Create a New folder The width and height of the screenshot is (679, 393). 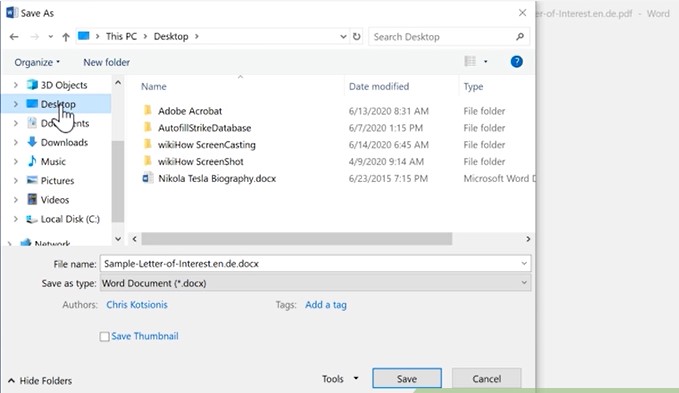tap(107, 62)
